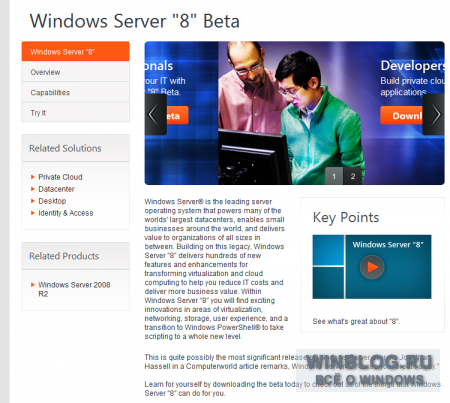Click the Related Products panel header
450x403 pixels.
(x=76, y=256)
